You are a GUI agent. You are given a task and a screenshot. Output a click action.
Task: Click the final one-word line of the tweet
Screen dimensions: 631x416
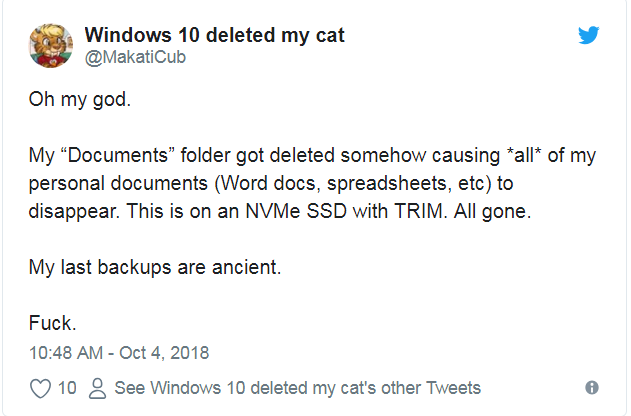[x=52, y=324]
